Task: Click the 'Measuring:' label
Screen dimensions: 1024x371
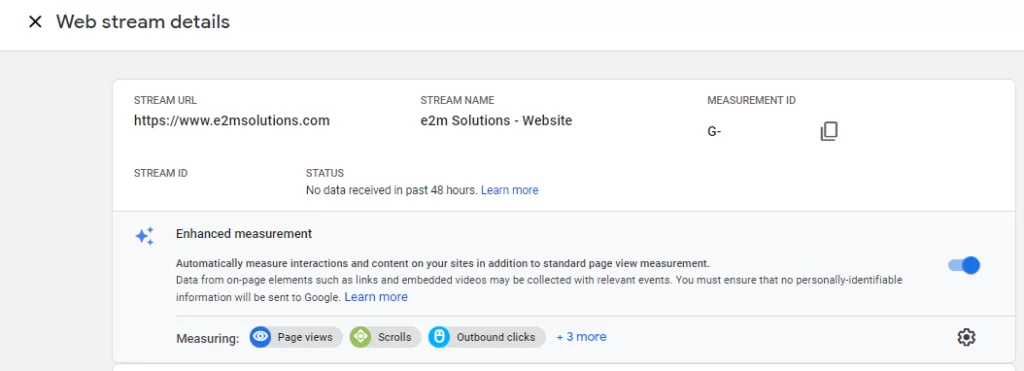Action: click(208, 338)
